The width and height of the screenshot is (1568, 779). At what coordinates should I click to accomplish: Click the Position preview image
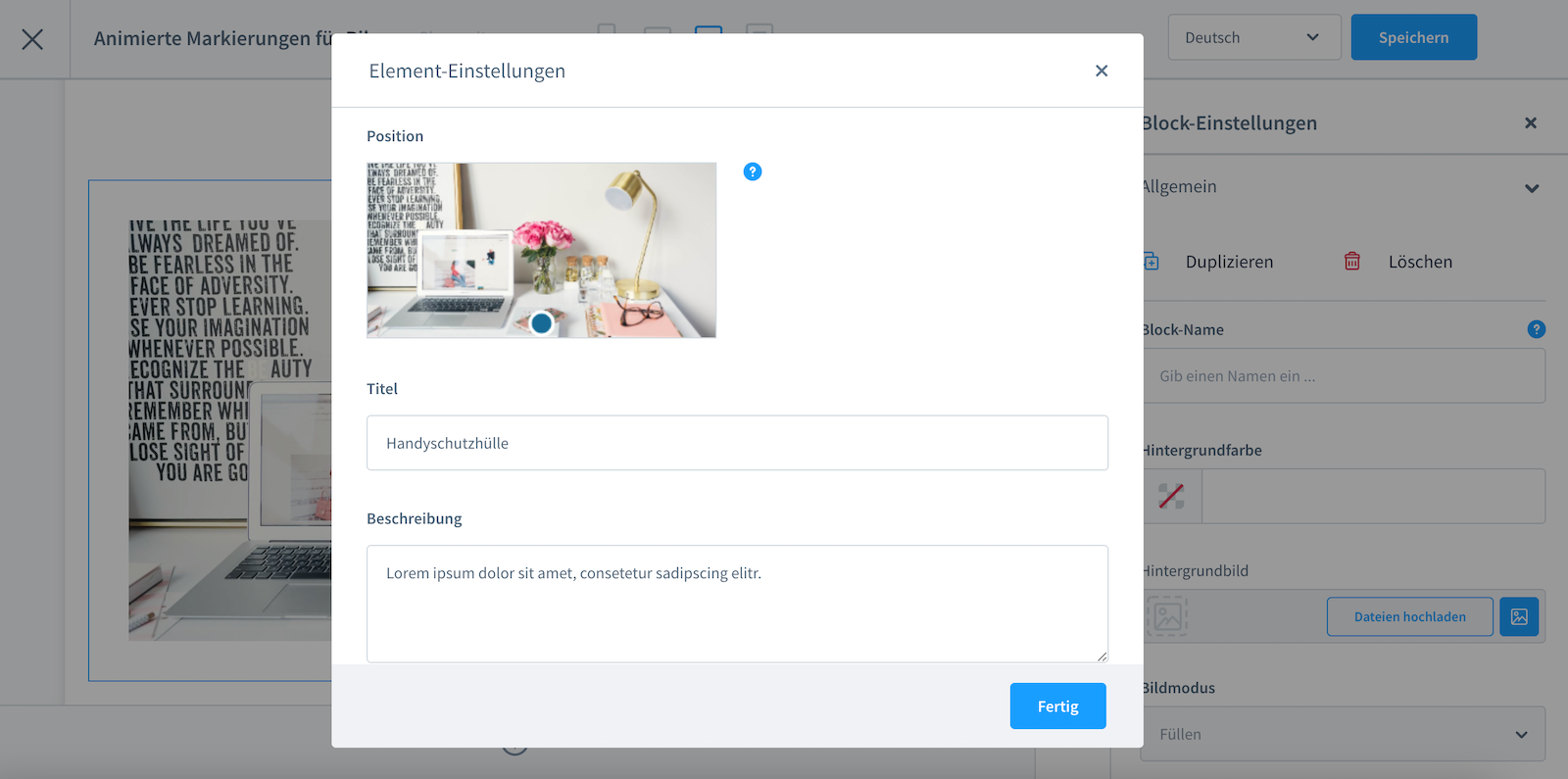(x=541, y=250)
